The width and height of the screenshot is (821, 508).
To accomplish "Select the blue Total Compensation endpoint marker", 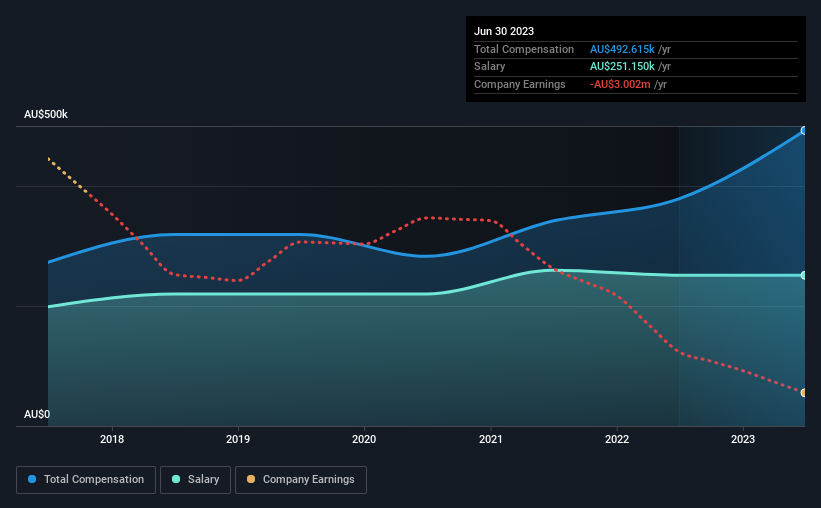I will (x=804, y=130).
